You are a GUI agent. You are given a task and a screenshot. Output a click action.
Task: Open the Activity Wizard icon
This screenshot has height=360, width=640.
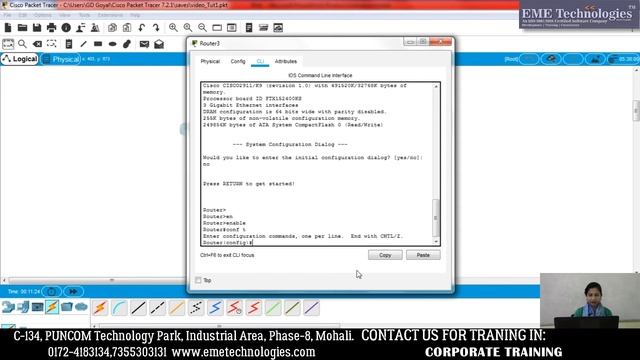(x=81, y=28)
